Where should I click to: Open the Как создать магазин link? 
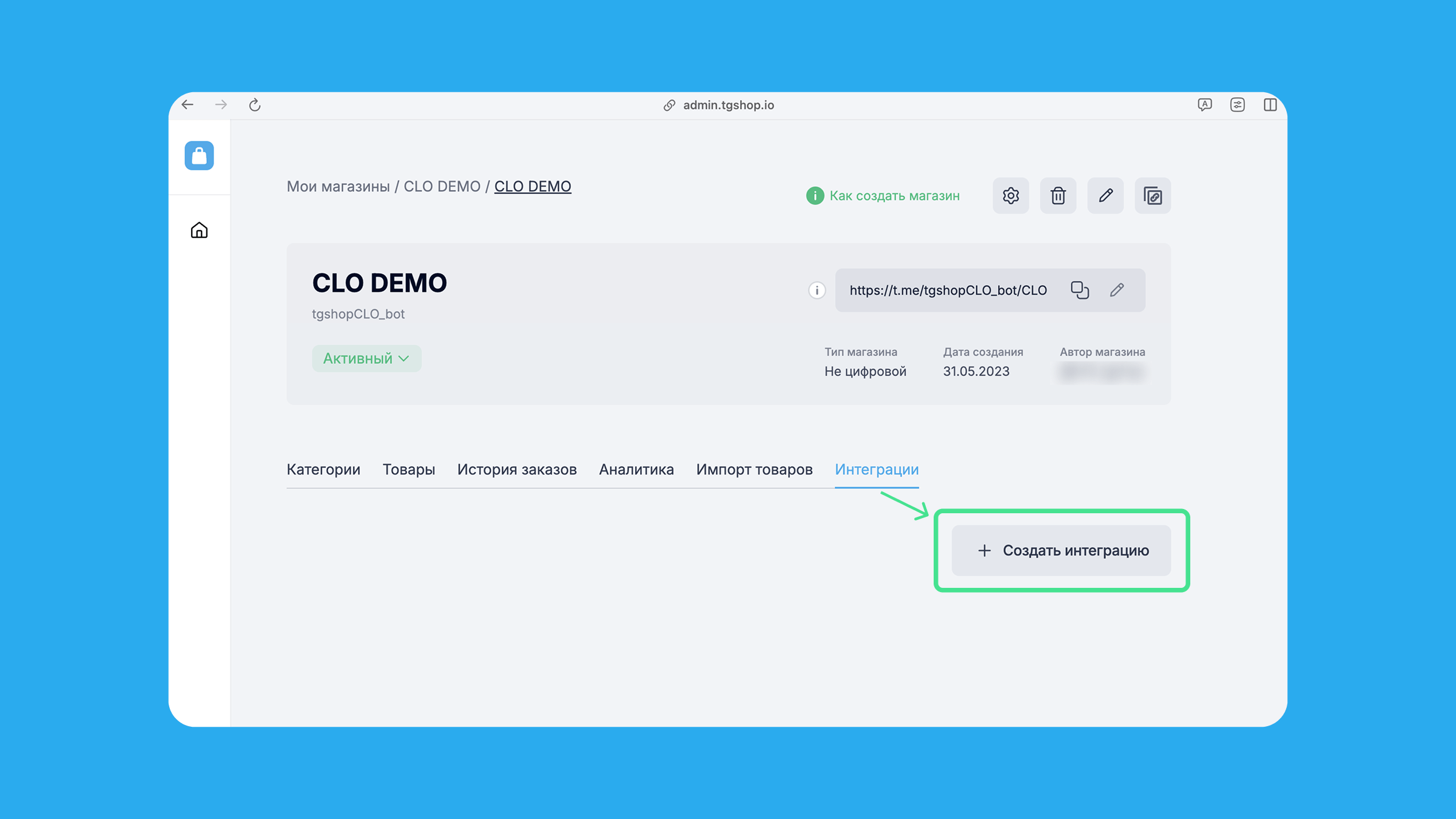click(x=894, y=196)
